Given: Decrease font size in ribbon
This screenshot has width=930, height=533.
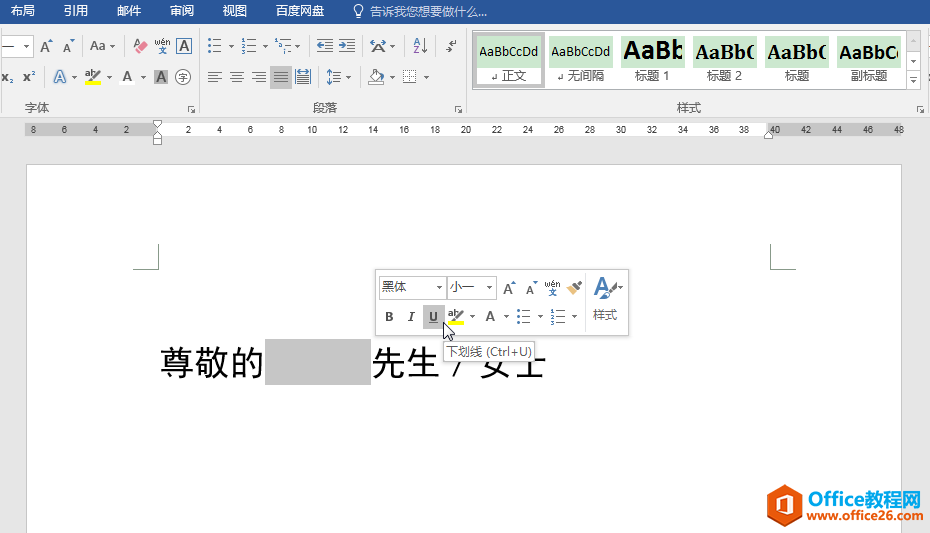Looking at the screenshot, I should pos(69,46).
